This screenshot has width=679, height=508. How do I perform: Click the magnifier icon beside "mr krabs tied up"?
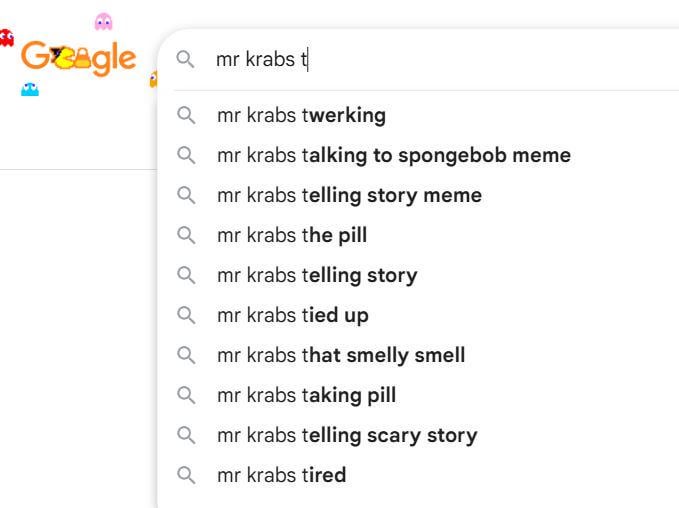coord(185,316)
